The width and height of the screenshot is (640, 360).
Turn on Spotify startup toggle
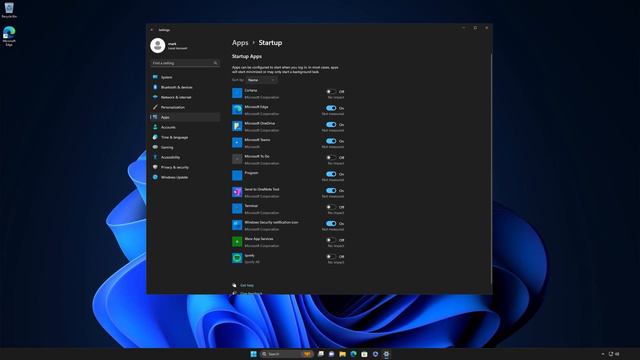click(331, 256)
